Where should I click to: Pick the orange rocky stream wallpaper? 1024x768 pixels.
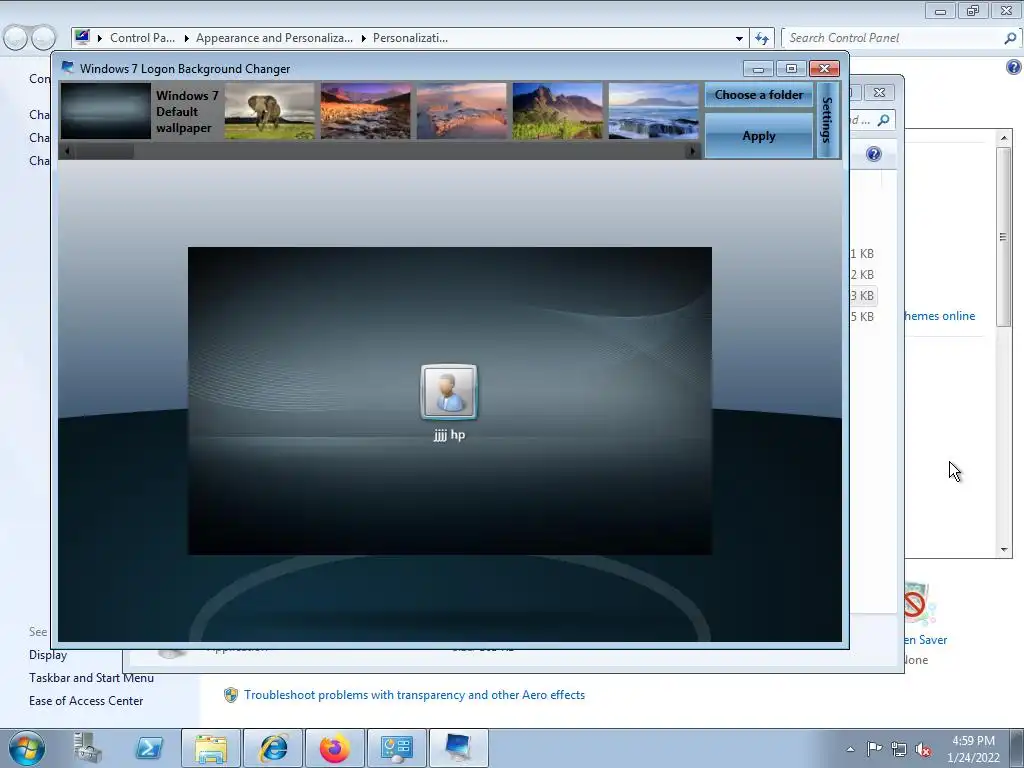(x=366, y=111)
